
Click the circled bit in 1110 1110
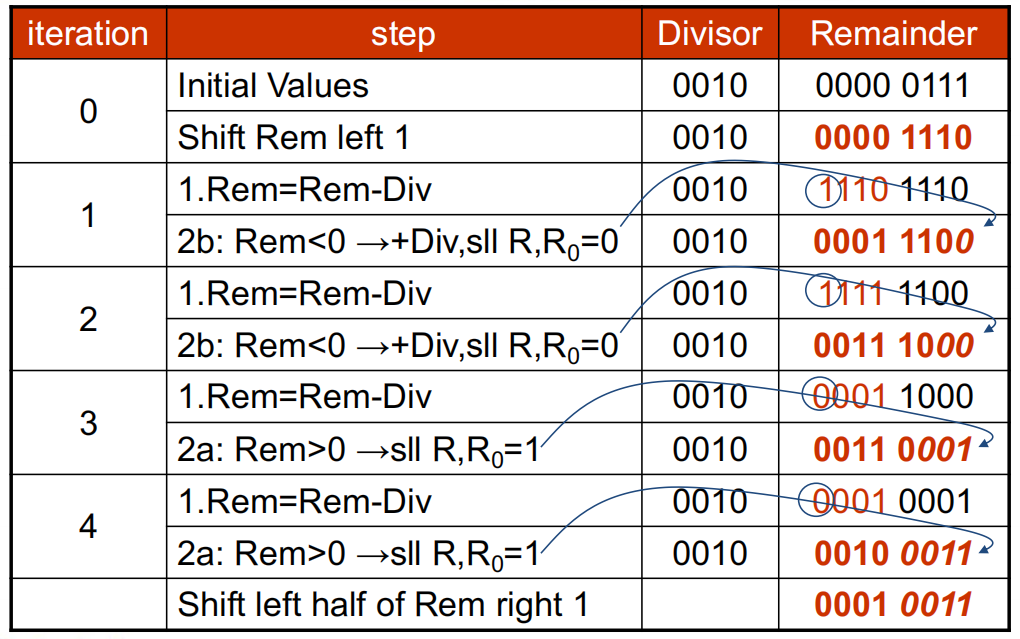(x=825, y=190)
